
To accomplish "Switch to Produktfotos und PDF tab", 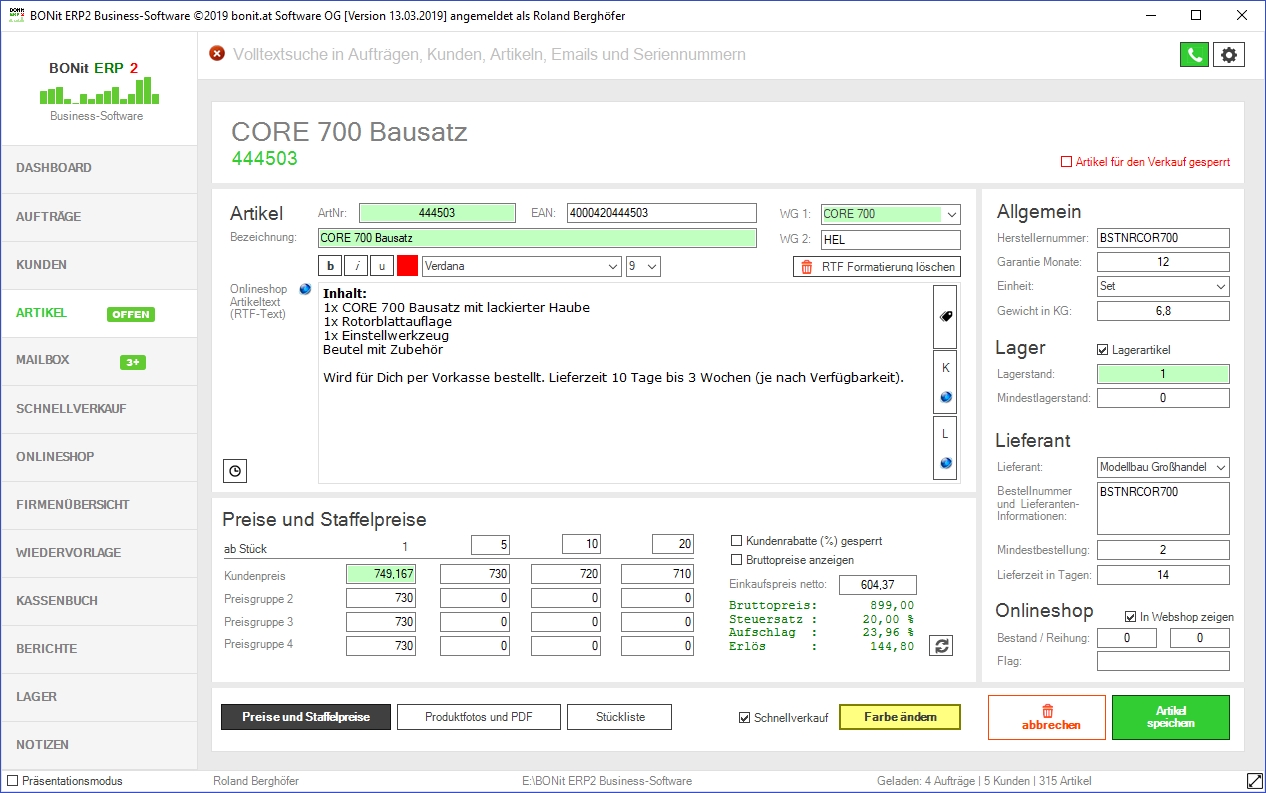I will tap(478, 717).
